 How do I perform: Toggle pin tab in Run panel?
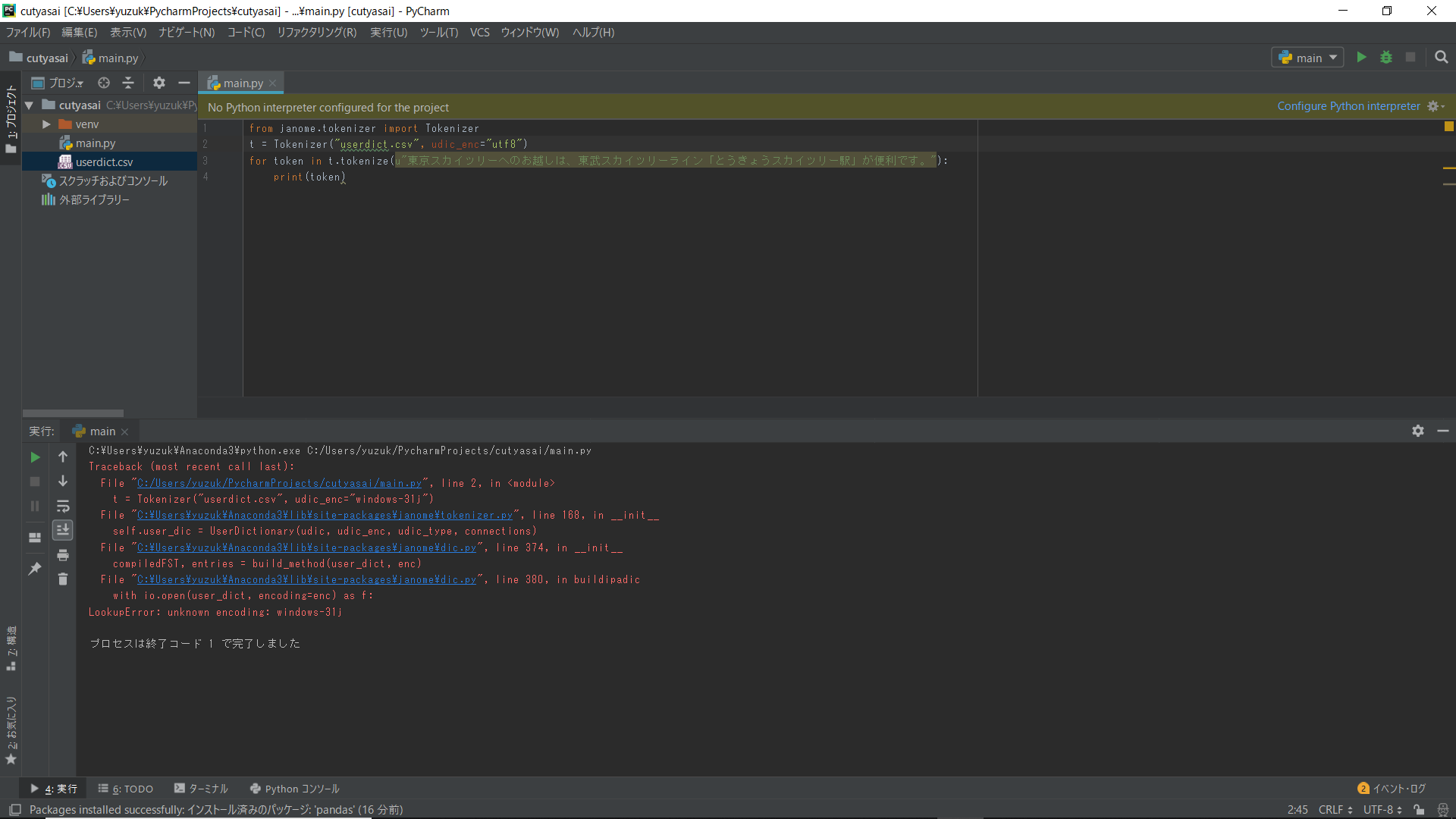click(x=35, y=568)
